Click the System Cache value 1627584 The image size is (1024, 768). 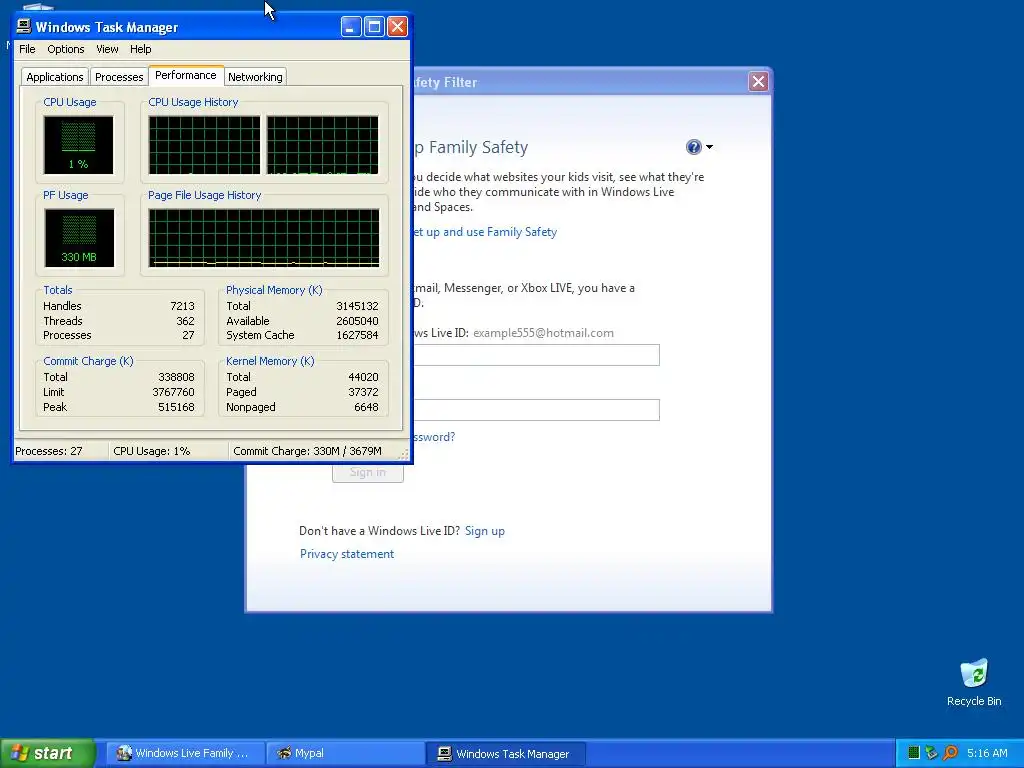(x=357, y=336)
